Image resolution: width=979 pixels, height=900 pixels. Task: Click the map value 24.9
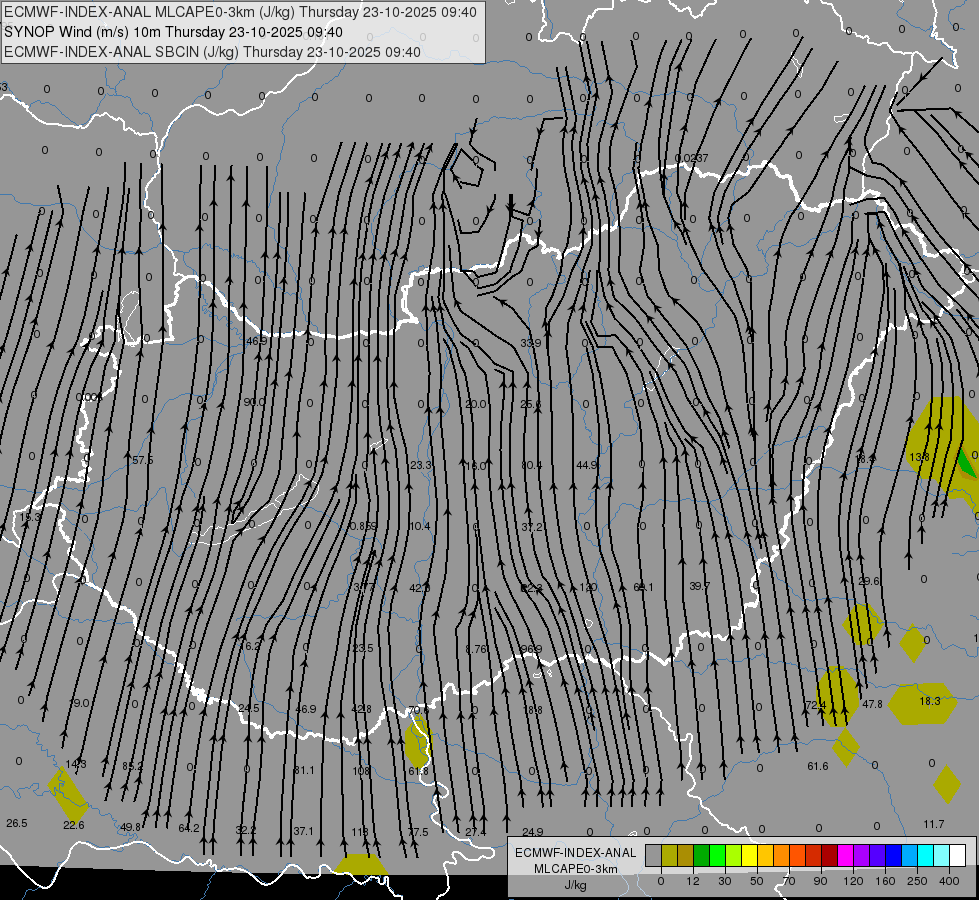tap(533, 832)
